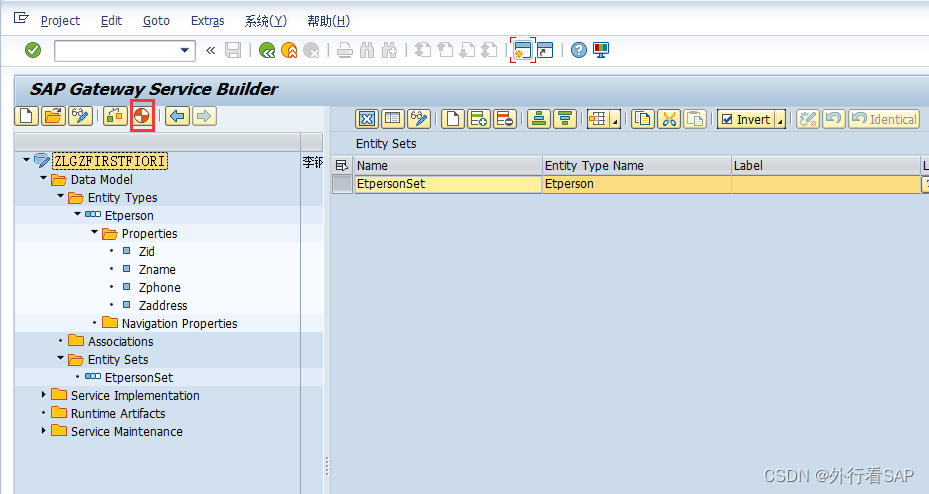The width and height of the screenshot is (929, 494).
Task: Click the Select All icon in table header corner
Action: [342, 166]
